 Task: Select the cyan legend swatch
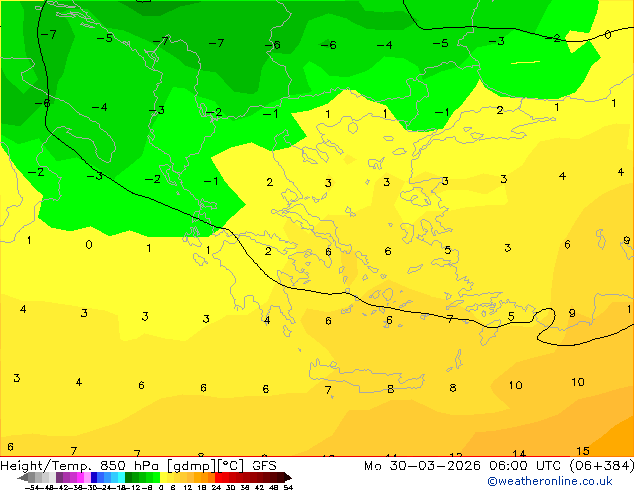point(121,477)
